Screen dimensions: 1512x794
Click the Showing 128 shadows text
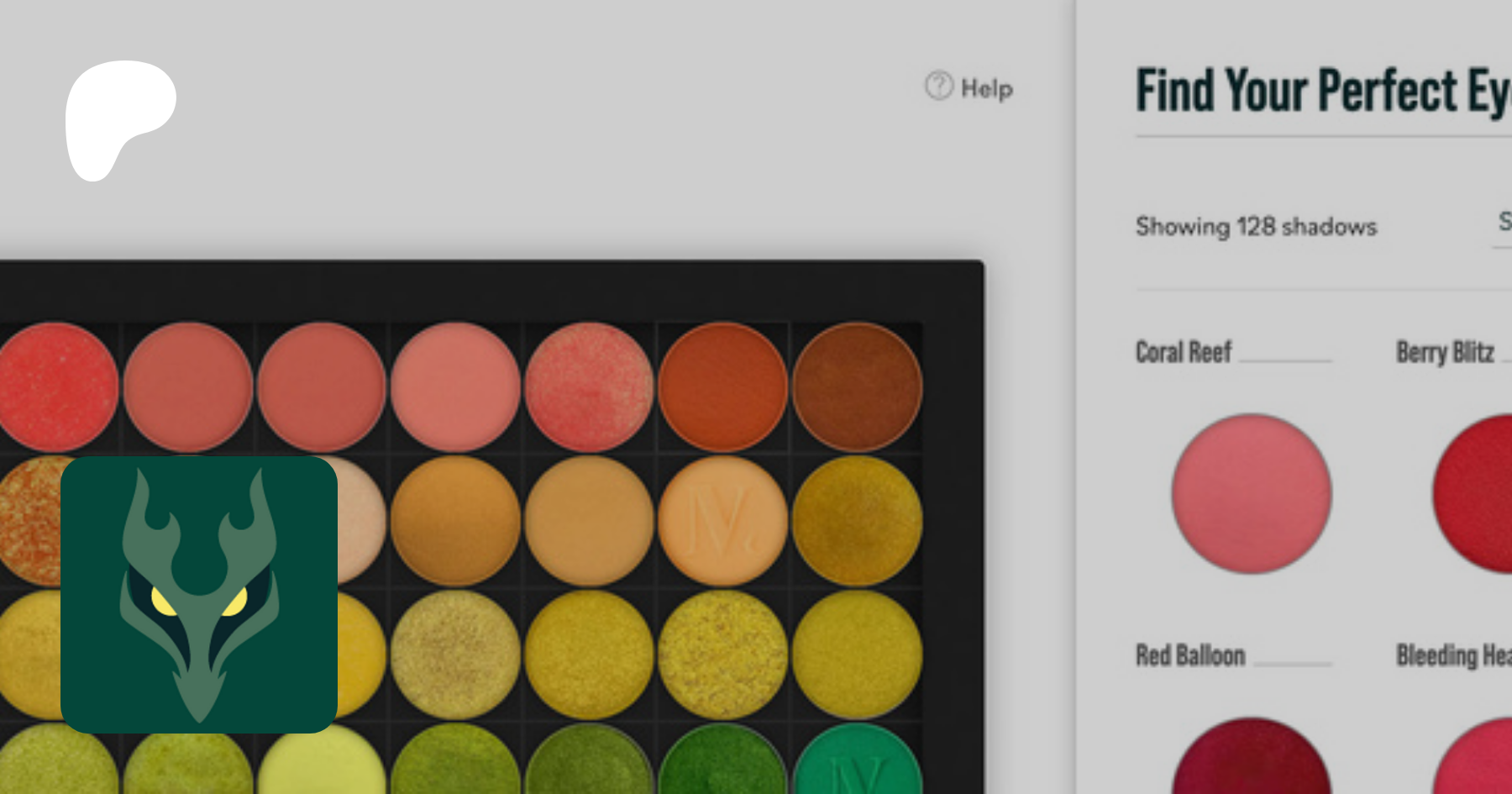pyautogui.click(x=1256, y=227)
